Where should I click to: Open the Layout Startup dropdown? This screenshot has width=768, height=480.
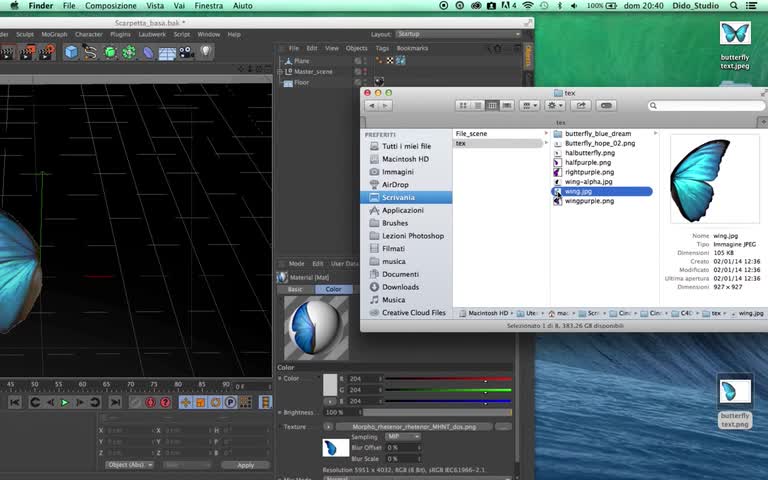pos(458,34)
